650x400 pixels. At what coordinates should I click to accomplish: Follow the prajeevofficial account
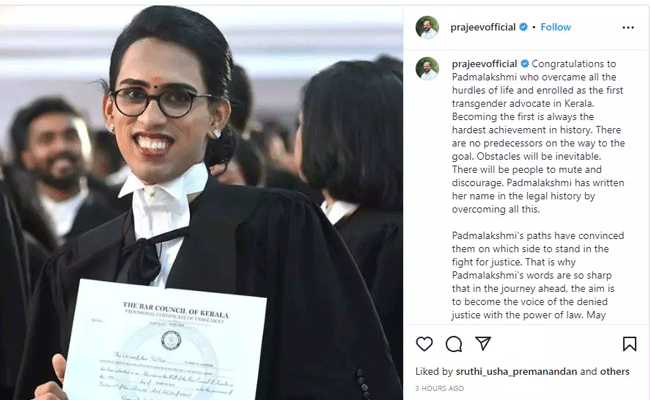555,27
